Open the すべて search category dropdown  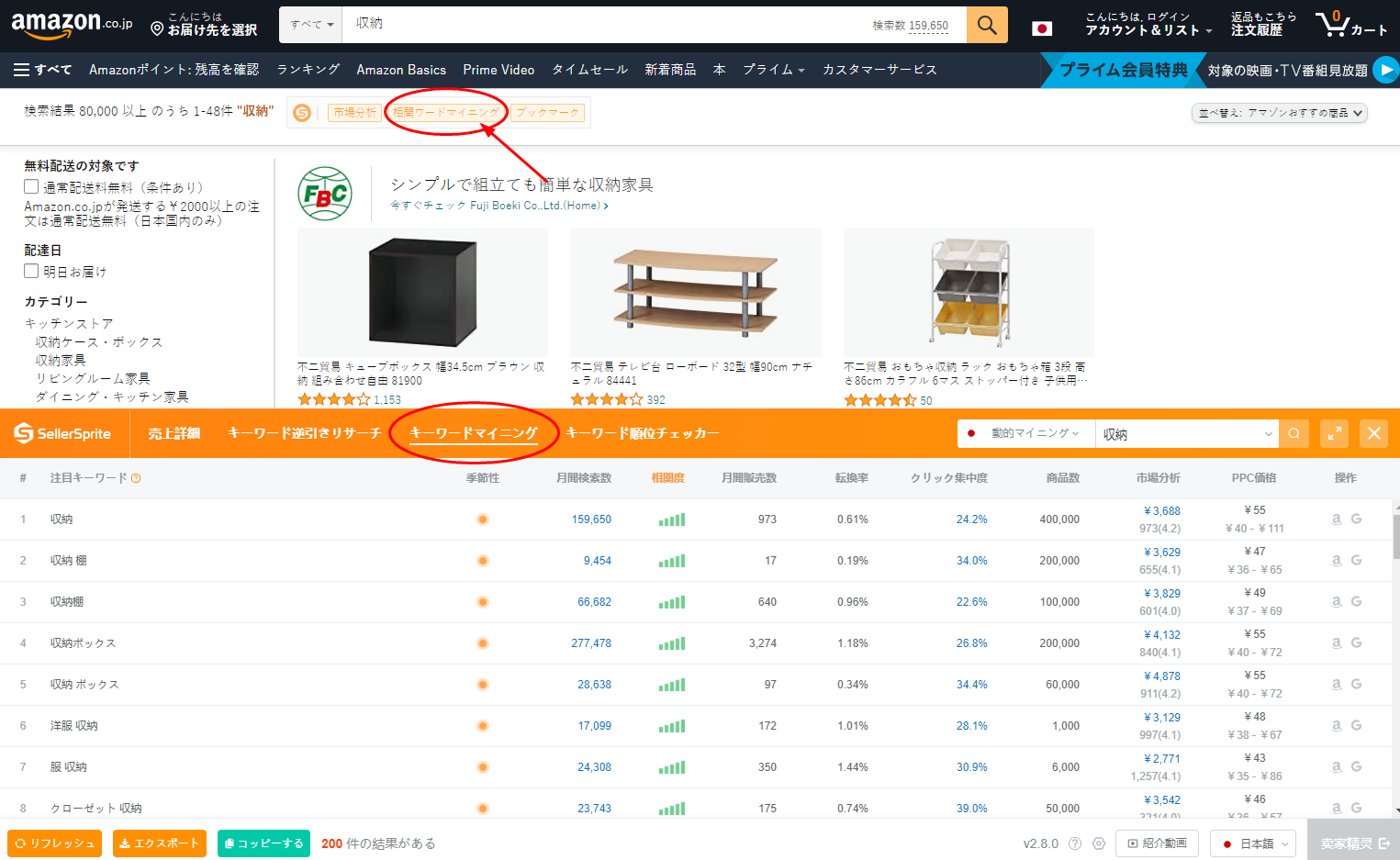pyautogui.click(x=310, y=25)
